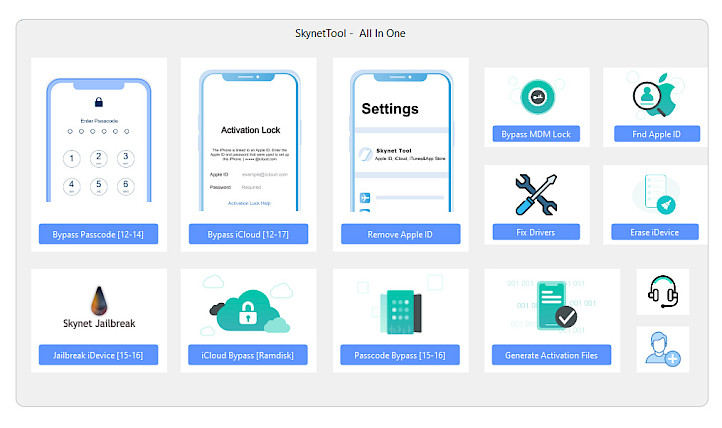
Task: Click the Skynet Jailbreak droplet logo
Action: click(x=99, y=300)
